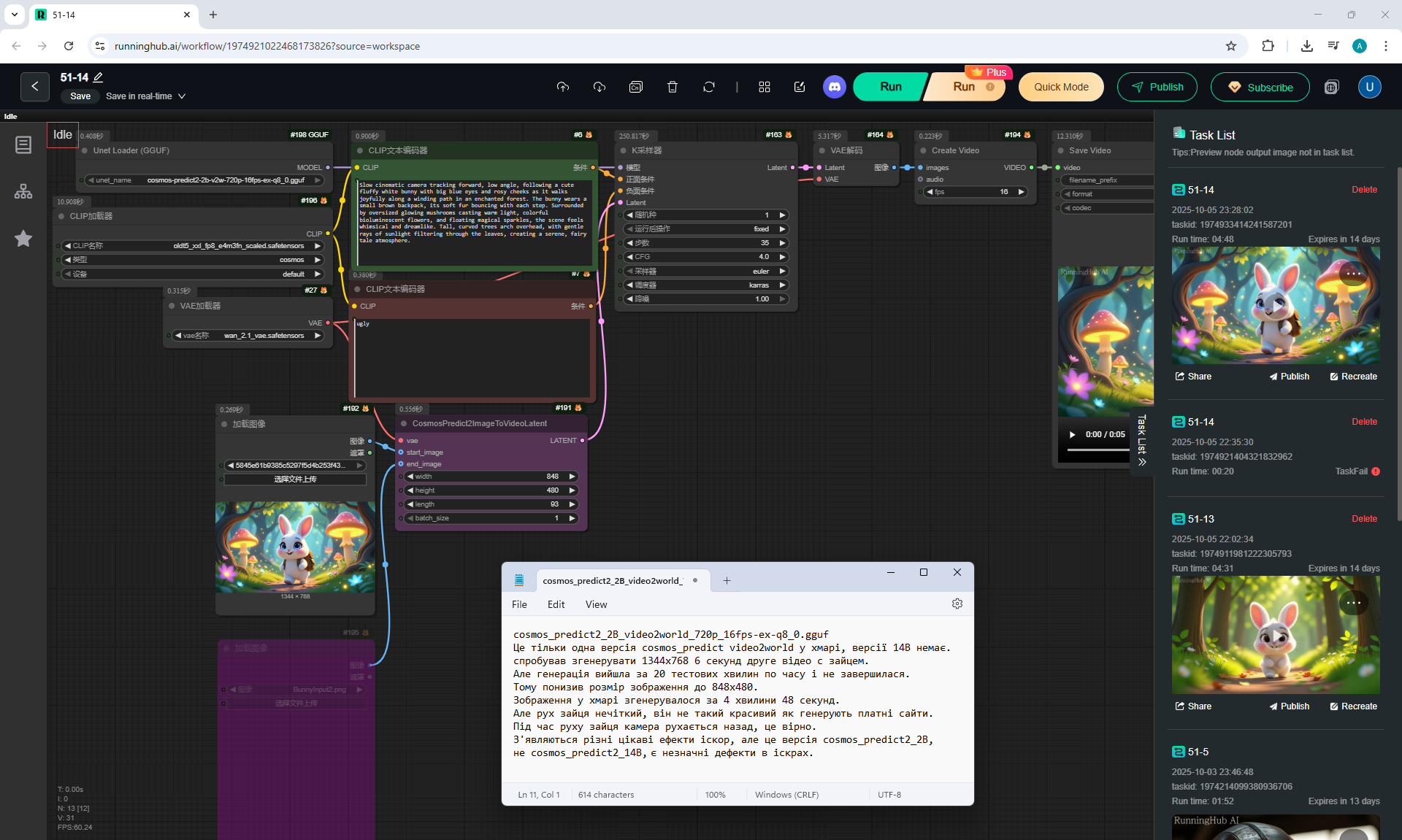Viewport: 1402px width, 840px height.
Task: Toggle collapse dot on Unet Loader (GGUF) node
Action: 85,151
